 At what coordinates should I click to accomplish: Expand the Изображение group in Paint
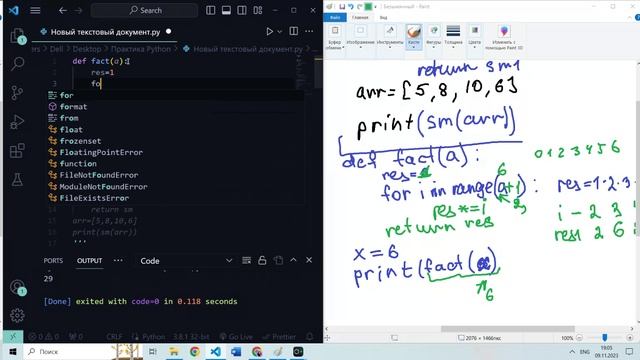pos(360,37)
